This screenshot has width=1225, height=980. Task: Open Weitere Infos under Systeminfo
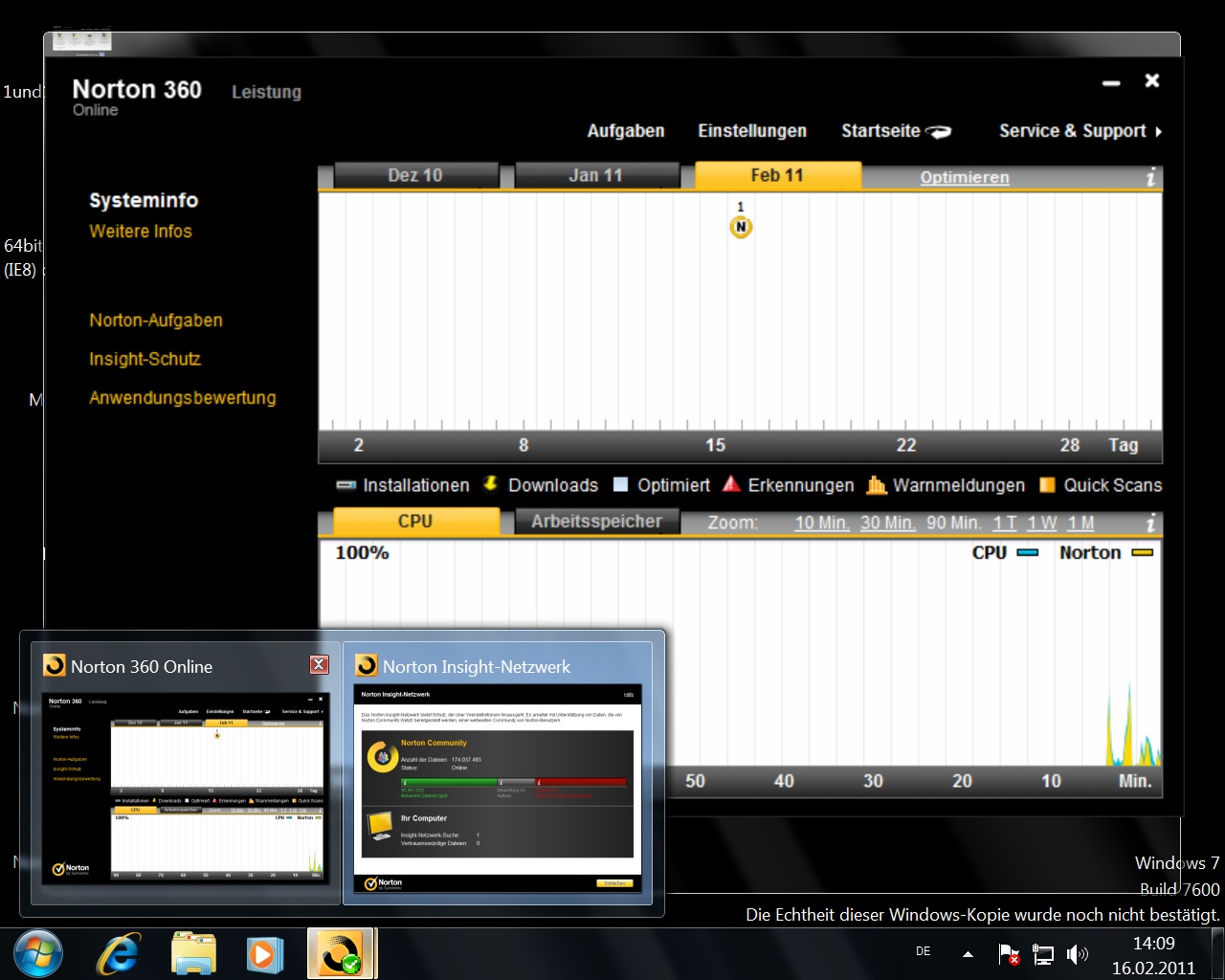click(x=141, y=232)
